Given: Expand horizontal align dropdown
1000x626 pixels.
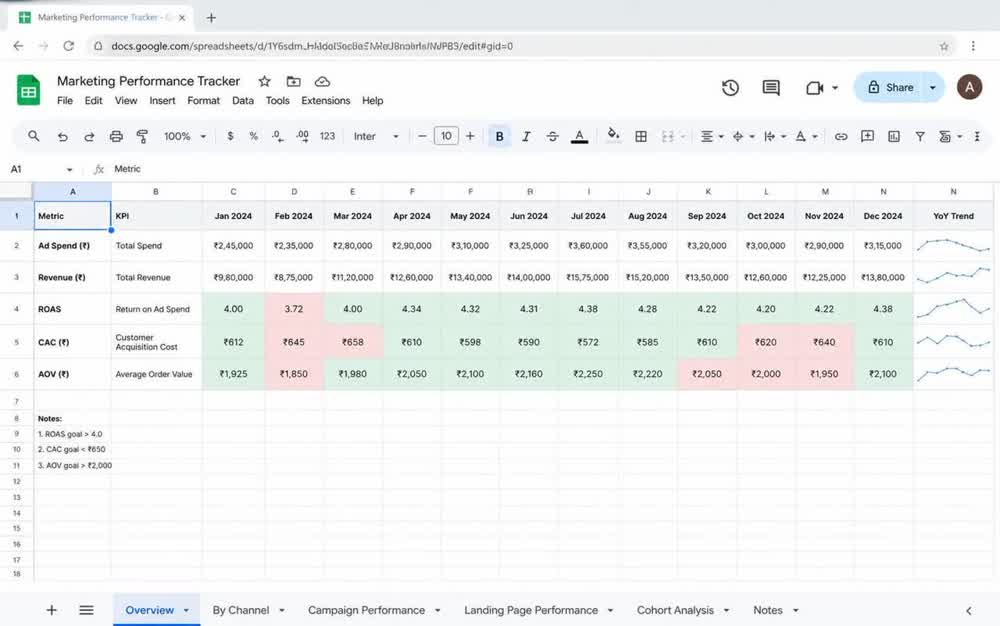Looking at the screenshot, I should tap(721, 136).
